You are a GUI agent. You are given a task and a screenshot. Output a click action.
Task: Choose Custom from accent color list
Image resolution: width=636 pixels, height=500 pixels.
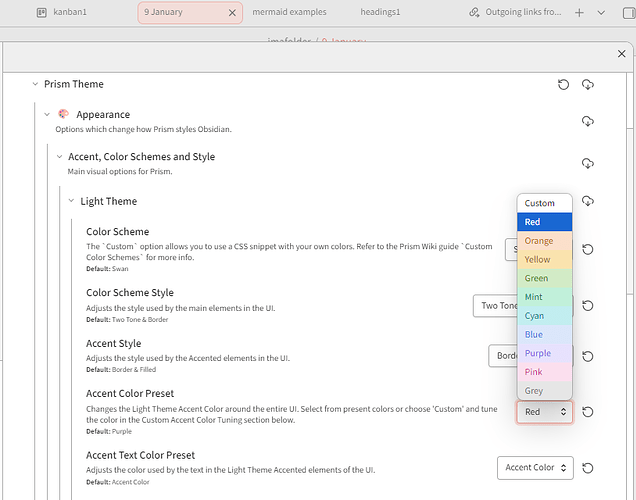[x=545, y=203]
